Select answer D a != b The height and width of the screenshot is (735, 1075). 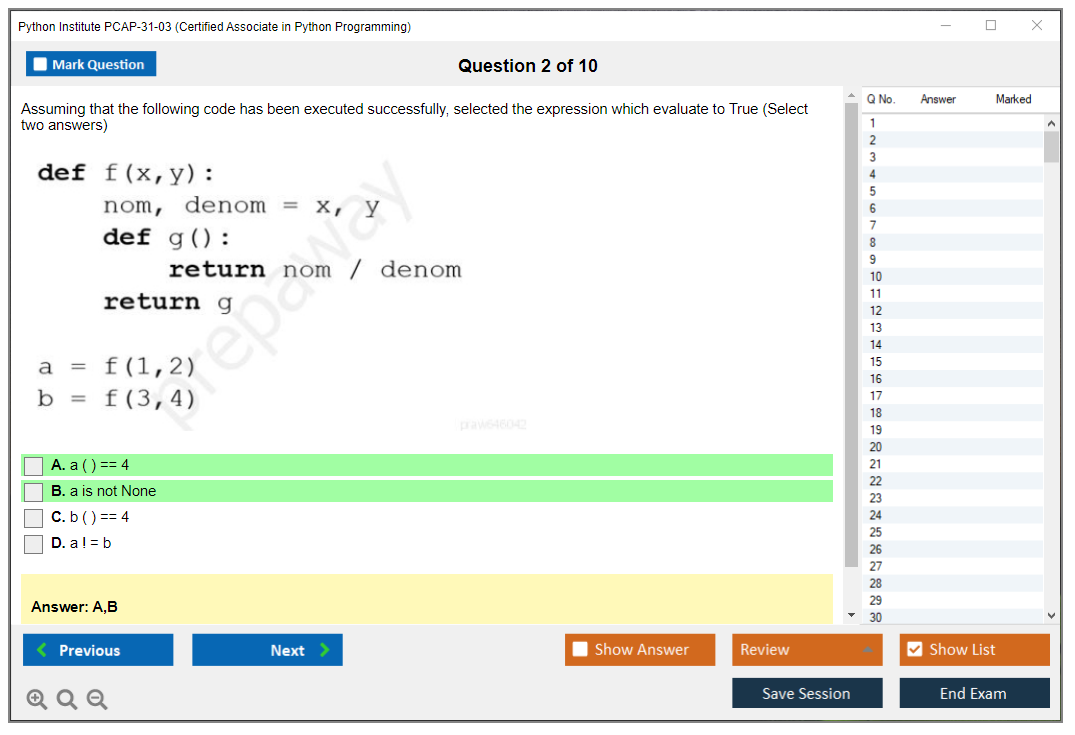[x=34, y=544]
